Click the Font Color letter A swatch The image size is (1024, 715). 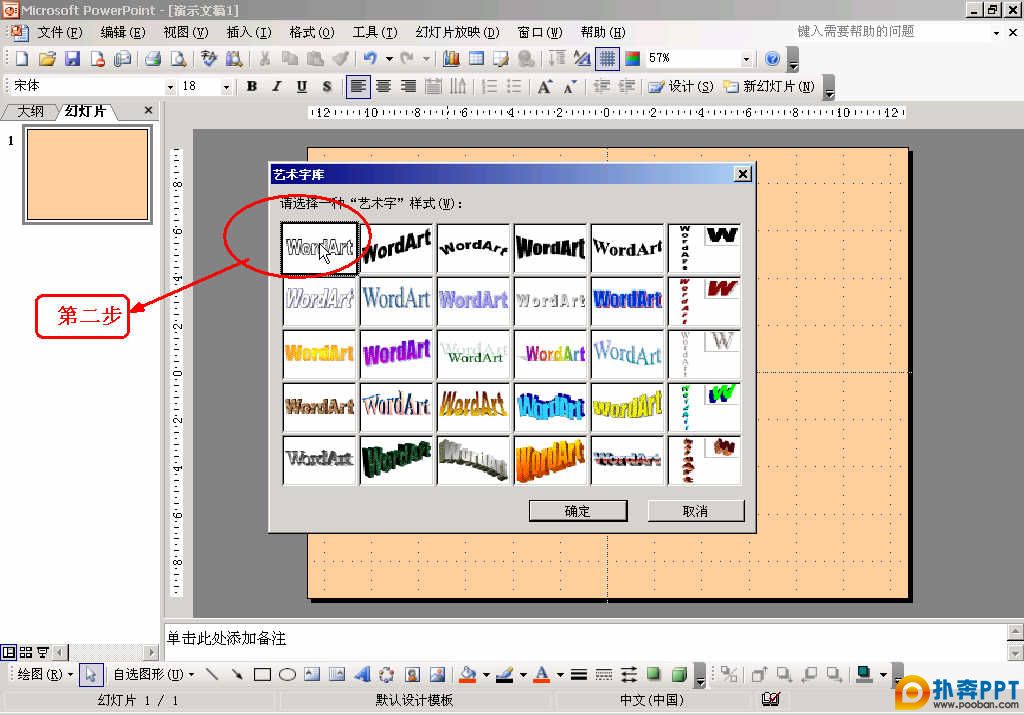click(x=541, y=674)
